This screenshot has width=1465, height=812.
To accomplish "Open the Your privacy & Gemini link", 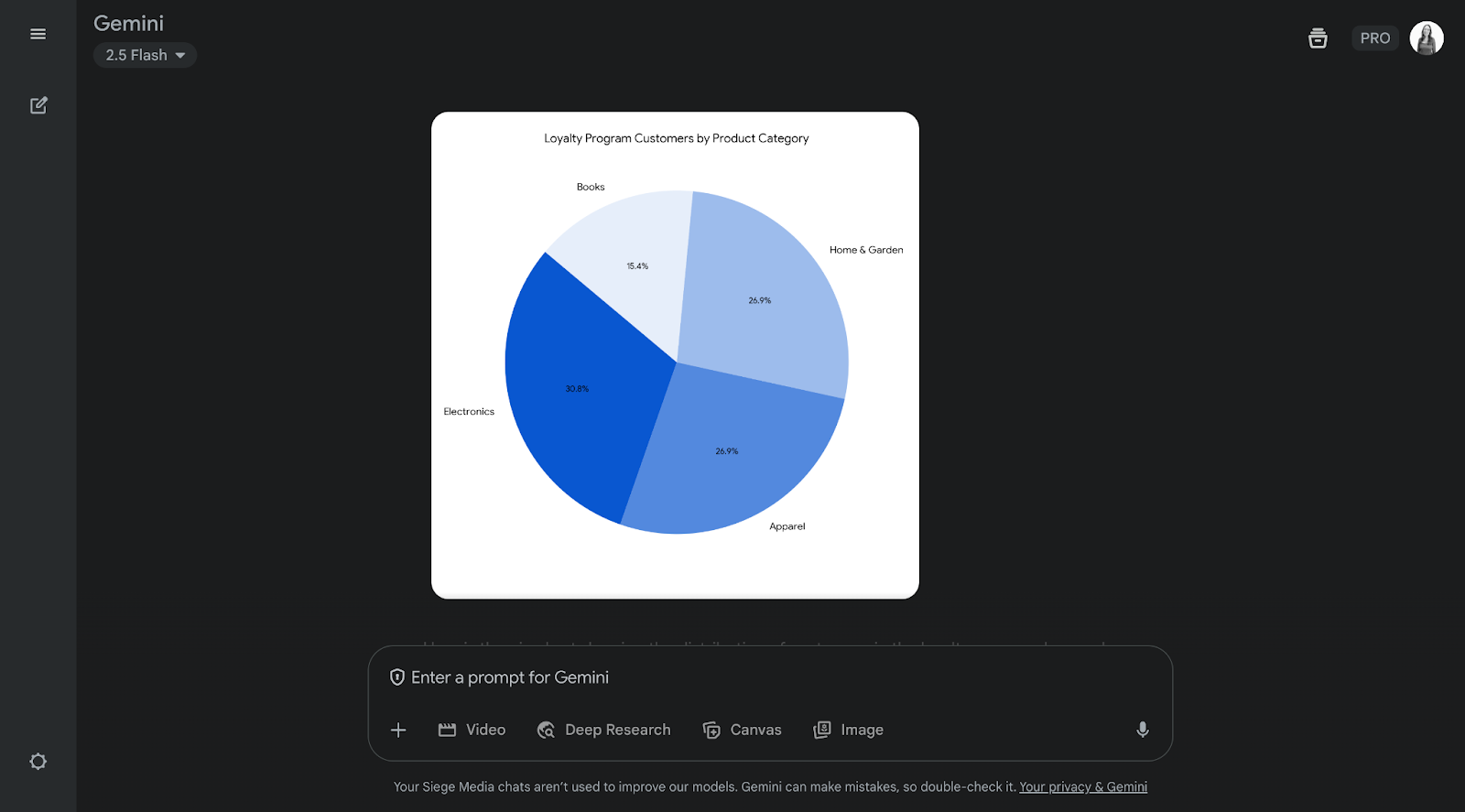I will click(x=1083, y=786).
